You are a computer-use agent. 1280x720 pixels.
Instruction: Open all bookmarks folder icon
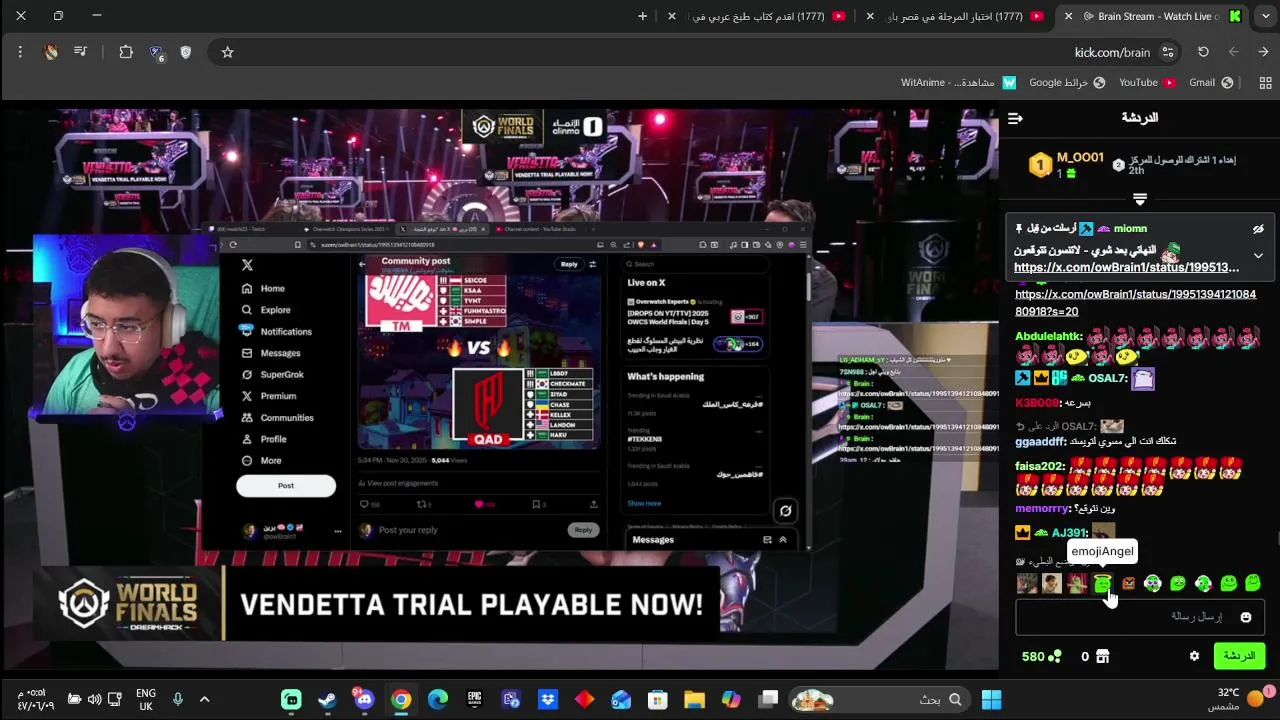tap(1265, 82)
